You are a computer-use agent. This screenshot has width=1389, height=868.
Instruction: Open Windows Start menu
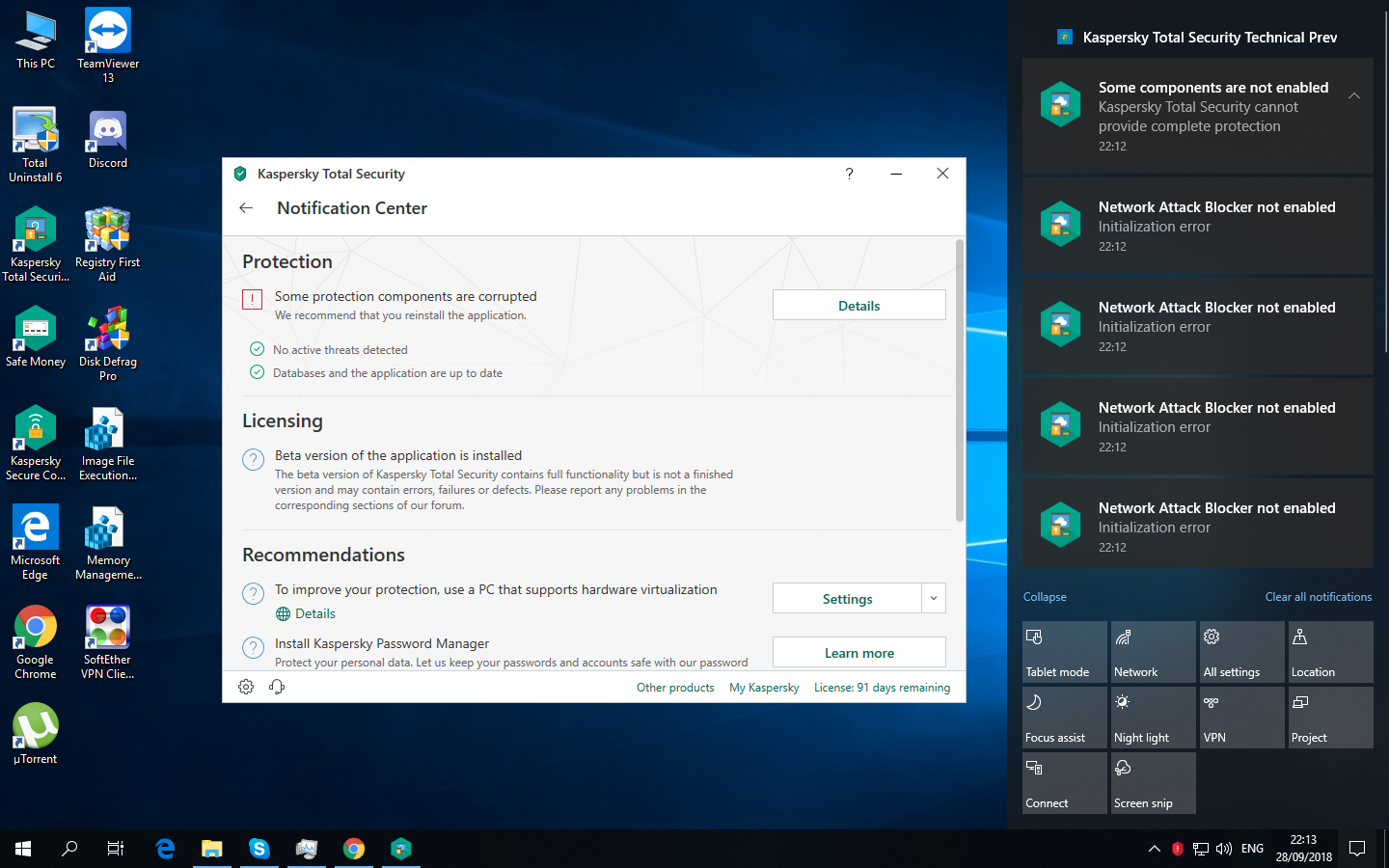coord(23,849)
